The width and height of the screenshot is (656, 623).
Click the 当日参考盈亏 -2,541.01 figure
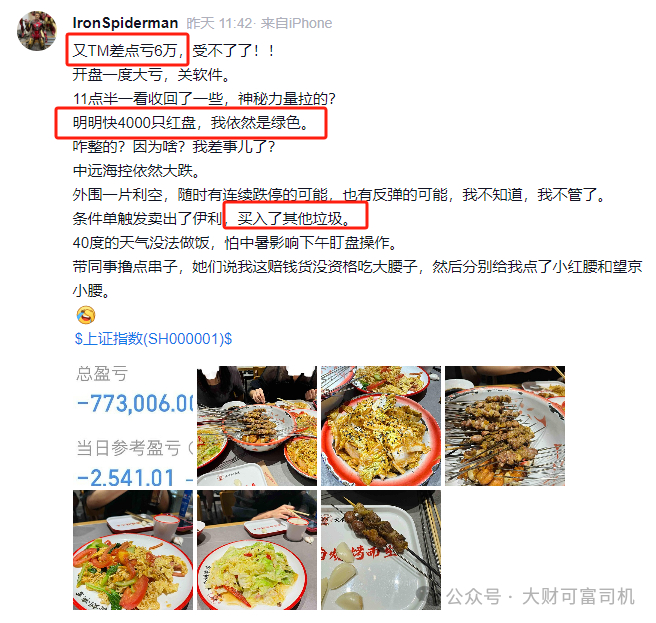coord(126,477)
